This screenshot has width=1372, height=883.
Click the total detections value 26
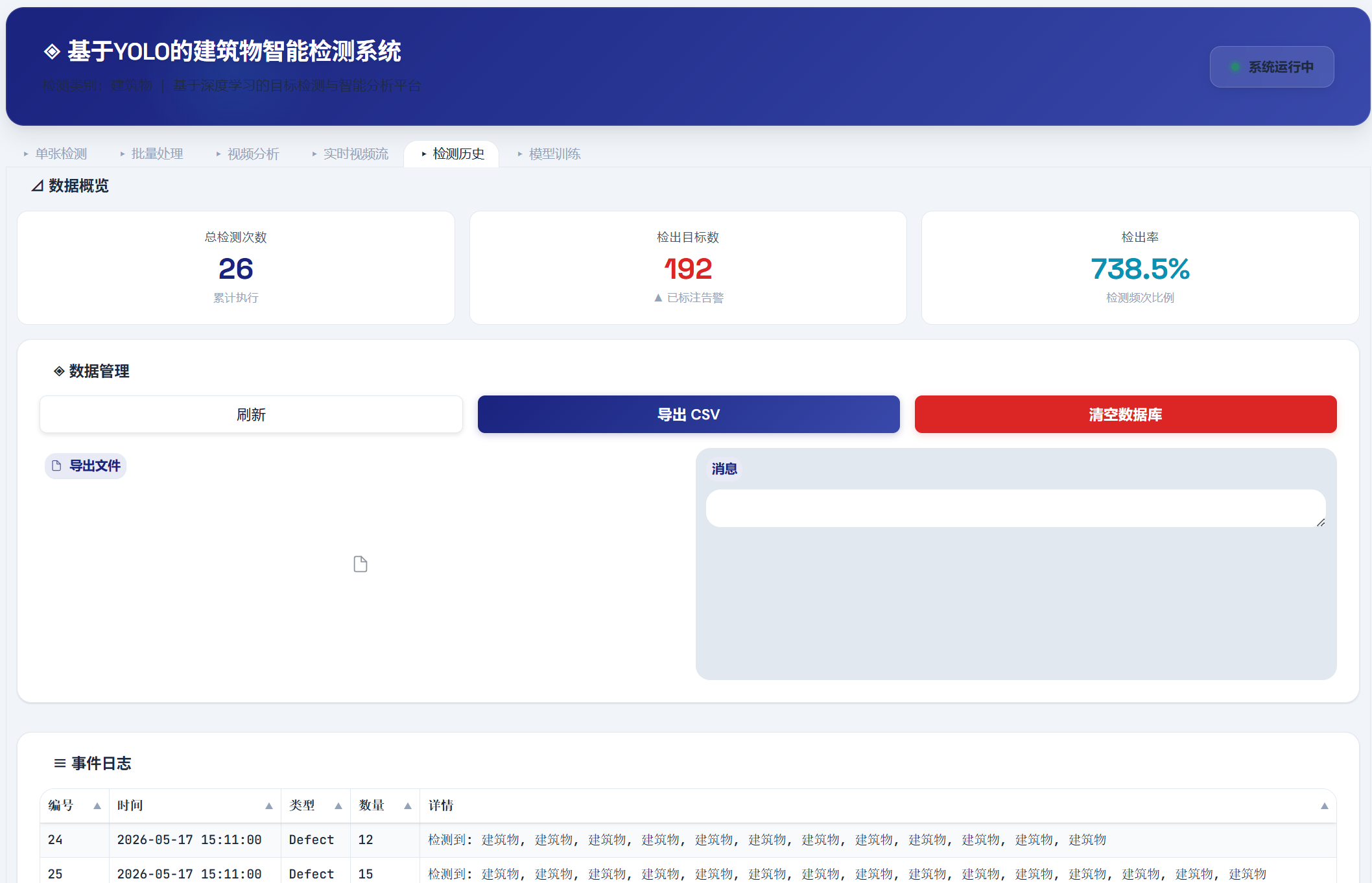[x=236, y=268]
